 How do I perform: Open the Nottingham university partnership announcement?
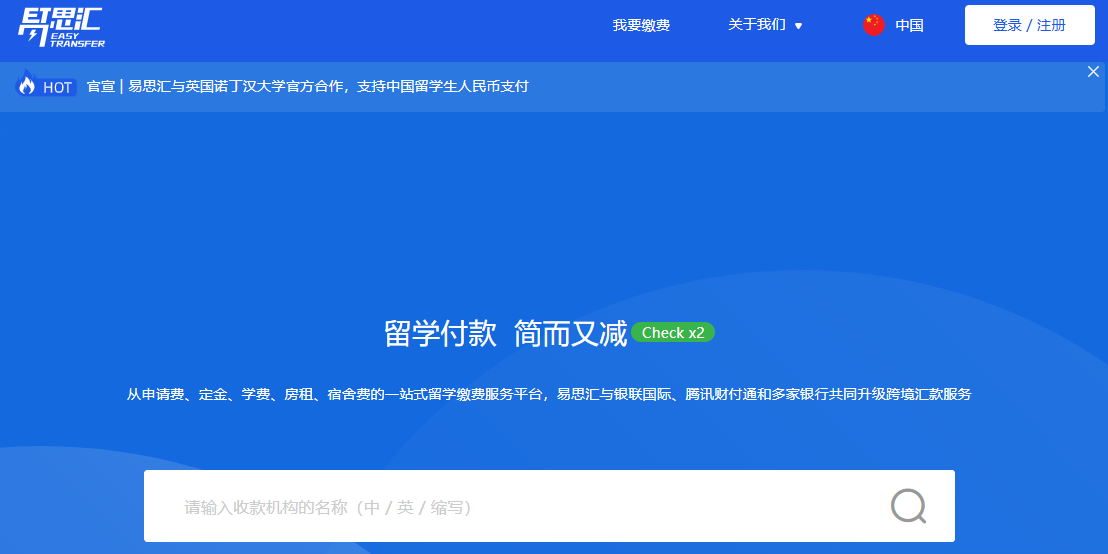pyautogui.click(x=307, y=86)
